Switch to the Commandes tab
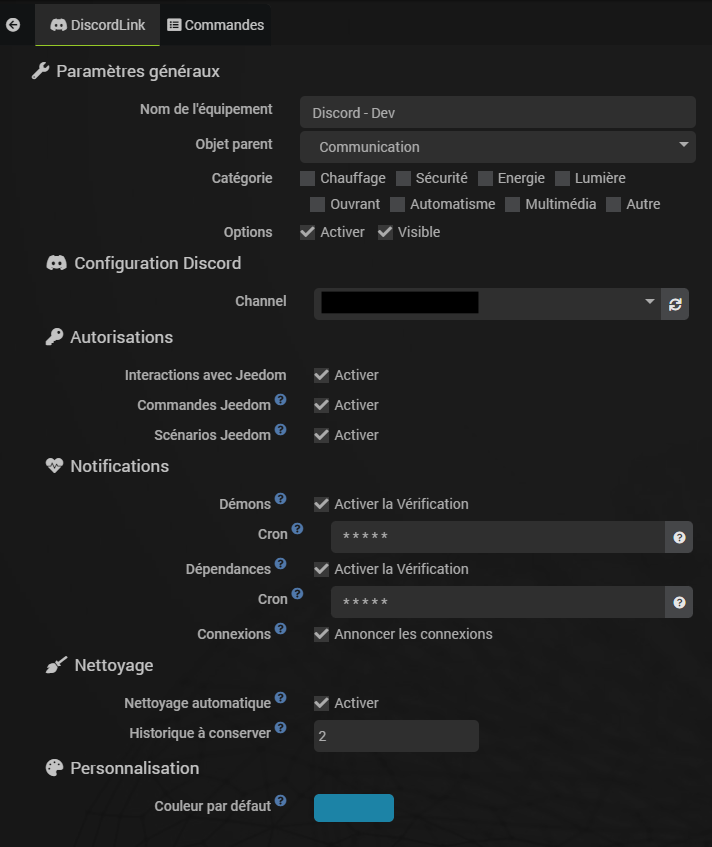 click(x=215, y=25)
